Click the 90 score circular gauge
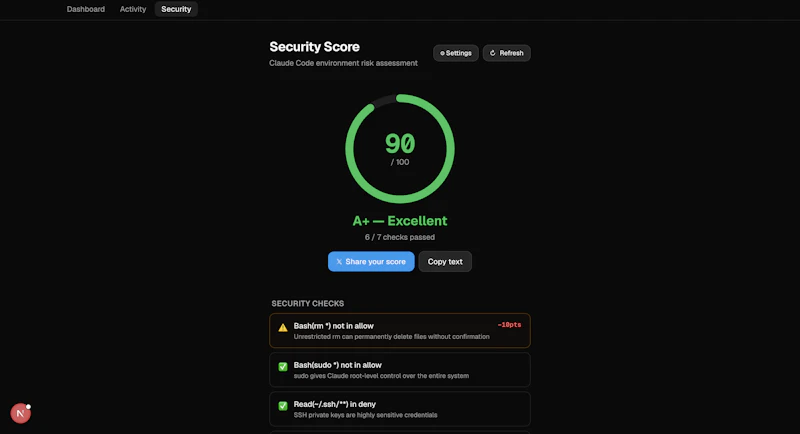800x434 pixels. click(399, 148)
